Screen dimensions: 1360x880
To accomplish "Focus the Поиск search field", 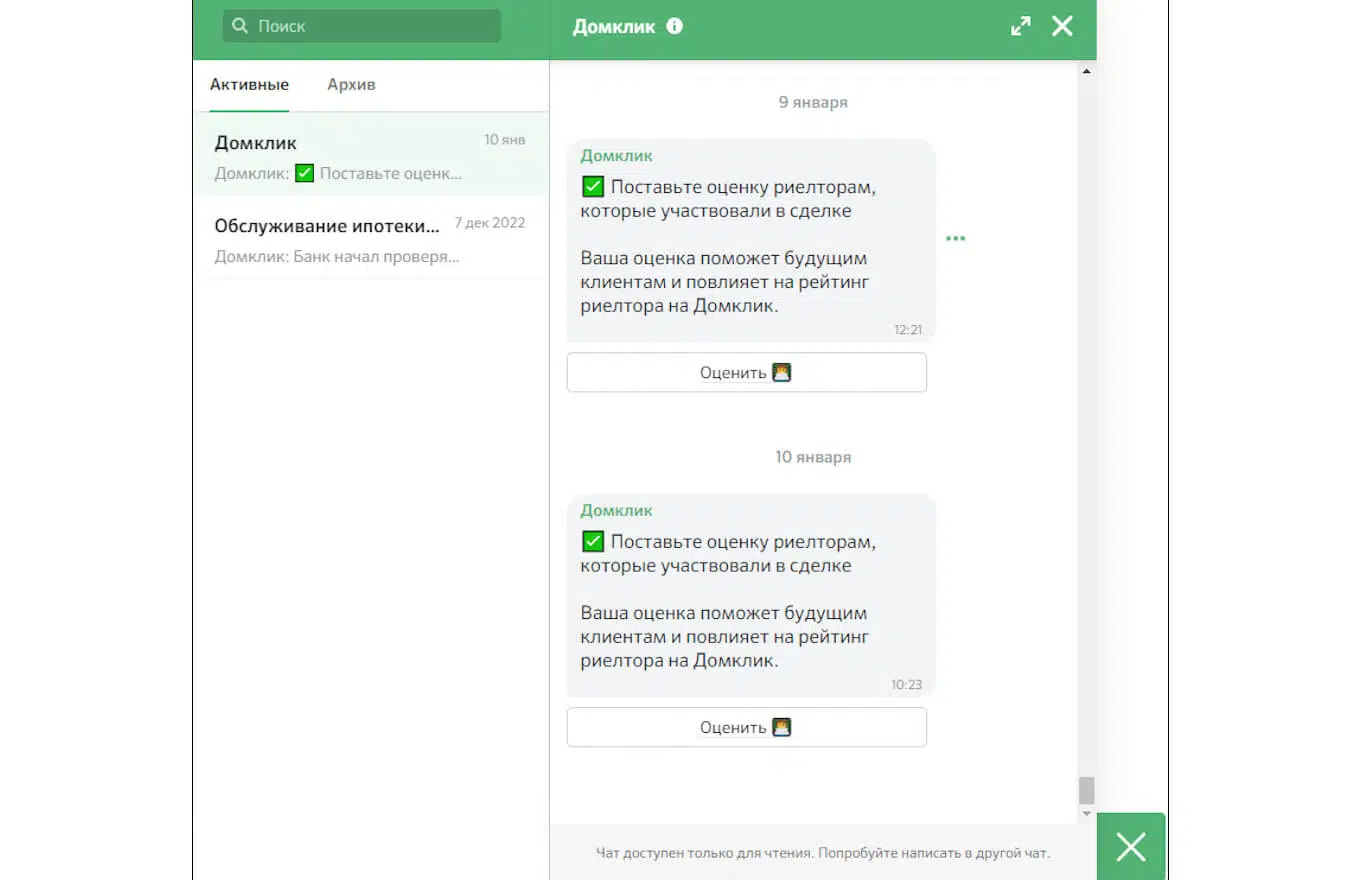I will pos(361,26).
